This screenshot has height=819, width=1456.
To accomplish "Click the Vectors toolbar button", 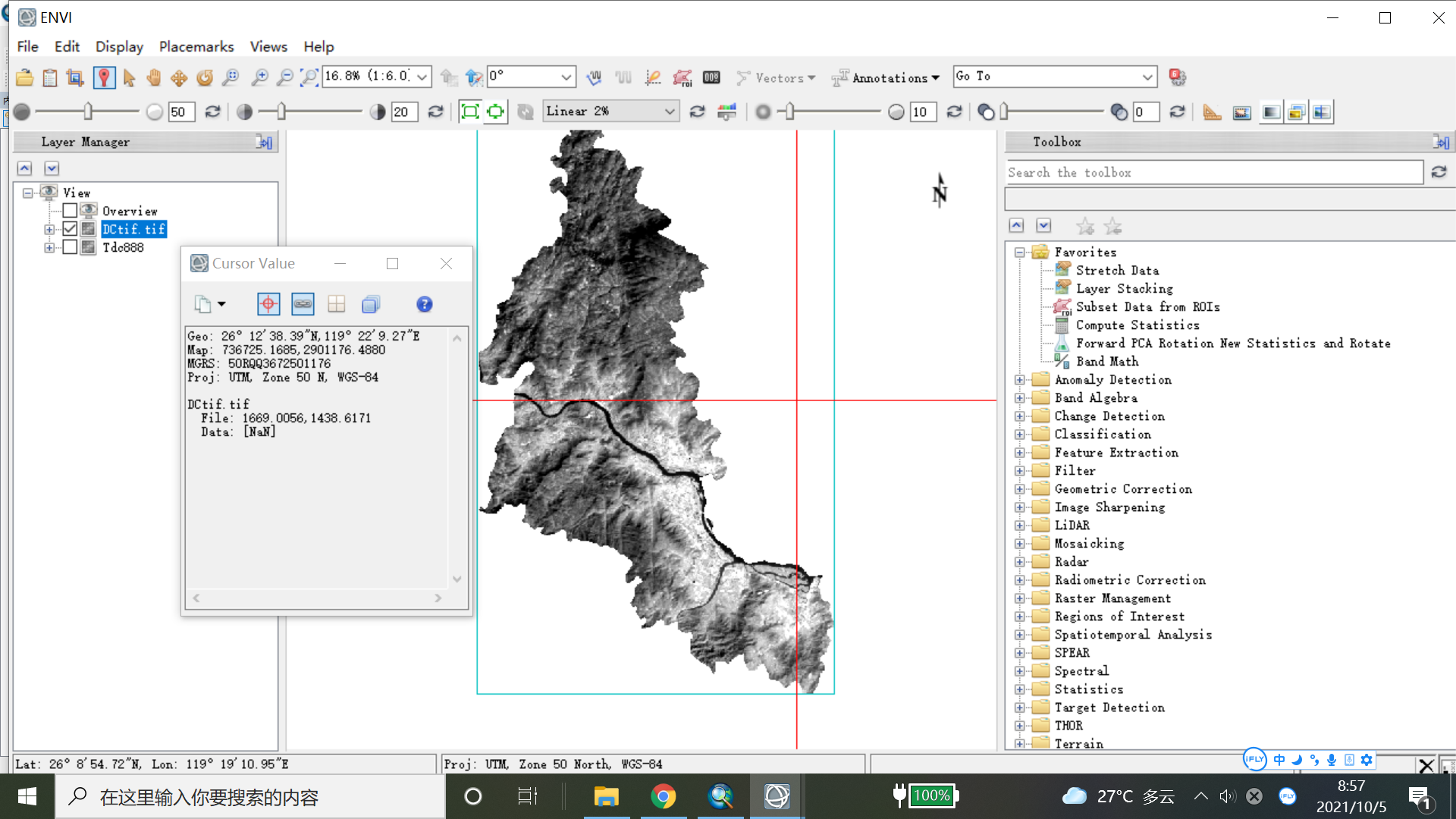I will pos(776,77).
